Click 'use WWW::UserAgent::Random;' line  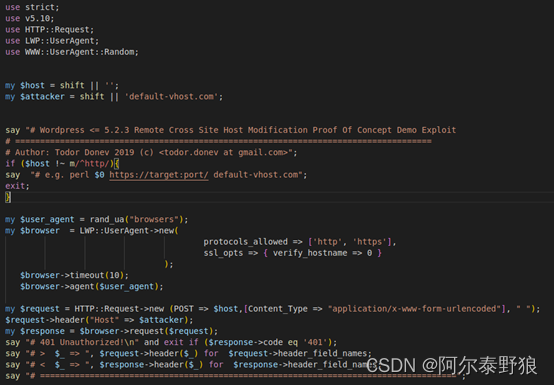(72, 52)
